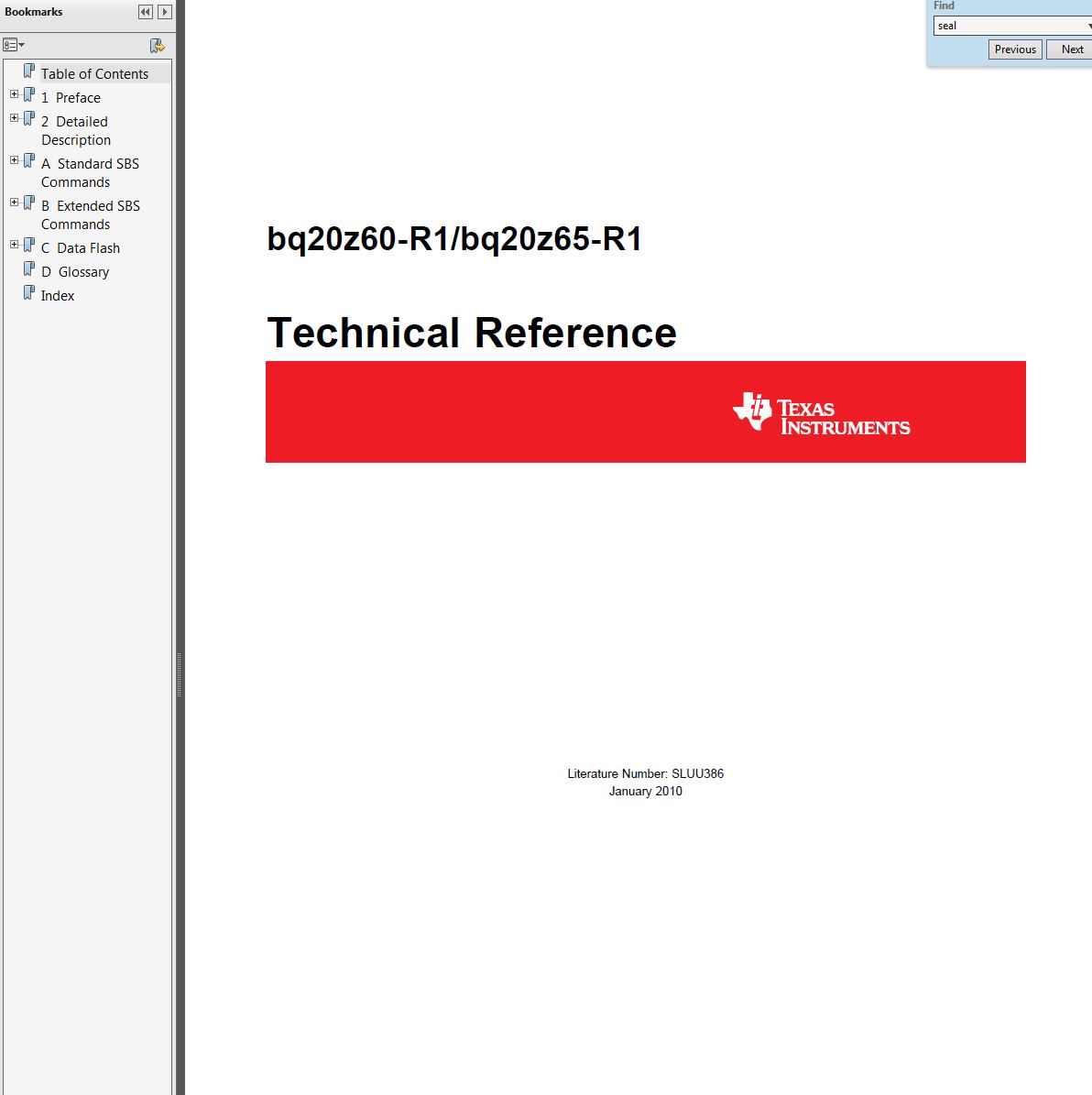1092x1095 pixels.
Task: Click the bq20z60-R1/bq20z65-R1 heading
Action: coord(454,239)
